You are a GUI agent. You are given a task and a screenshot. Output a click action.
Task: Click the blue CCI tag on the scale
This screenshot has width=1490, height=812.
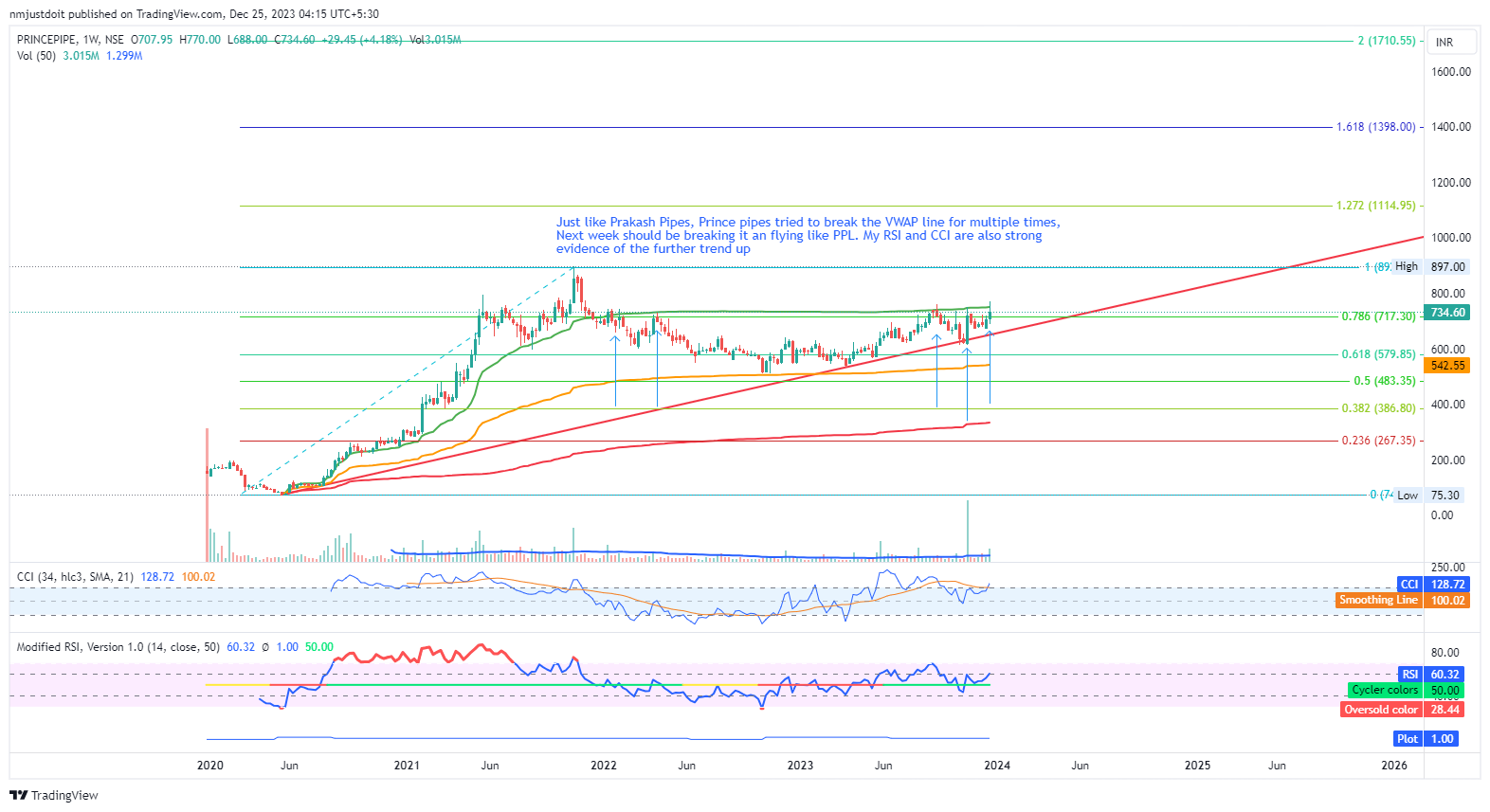1409,585
